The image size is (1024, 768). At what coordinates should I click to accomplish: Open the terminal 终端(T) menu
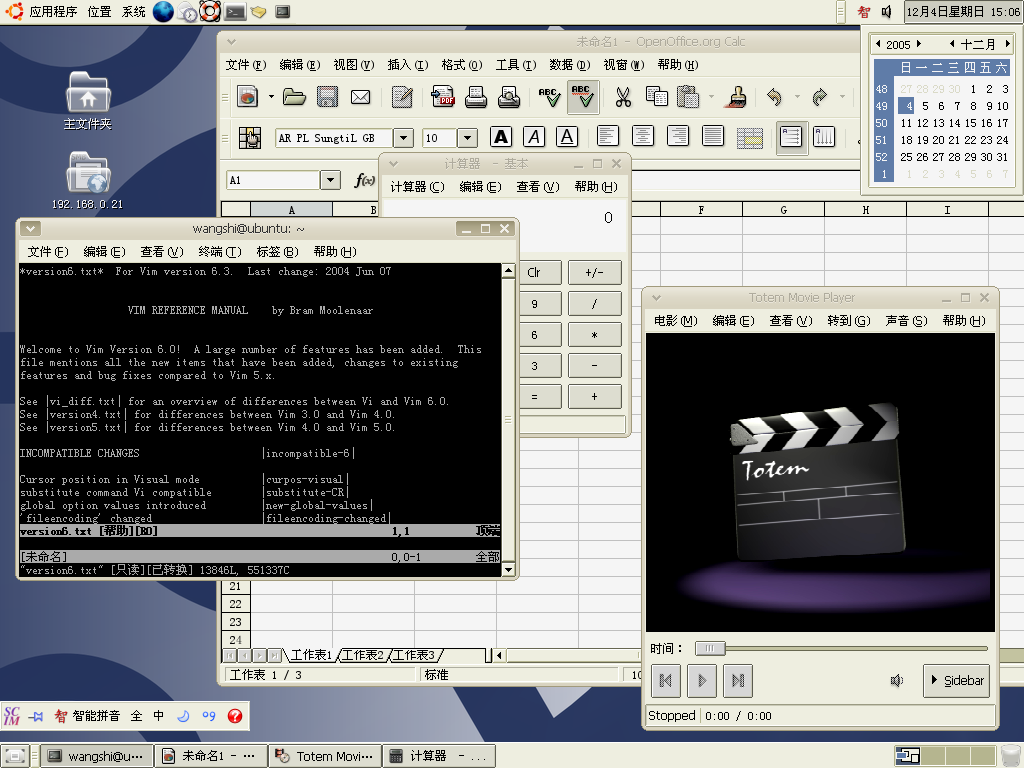click(219, 251)
